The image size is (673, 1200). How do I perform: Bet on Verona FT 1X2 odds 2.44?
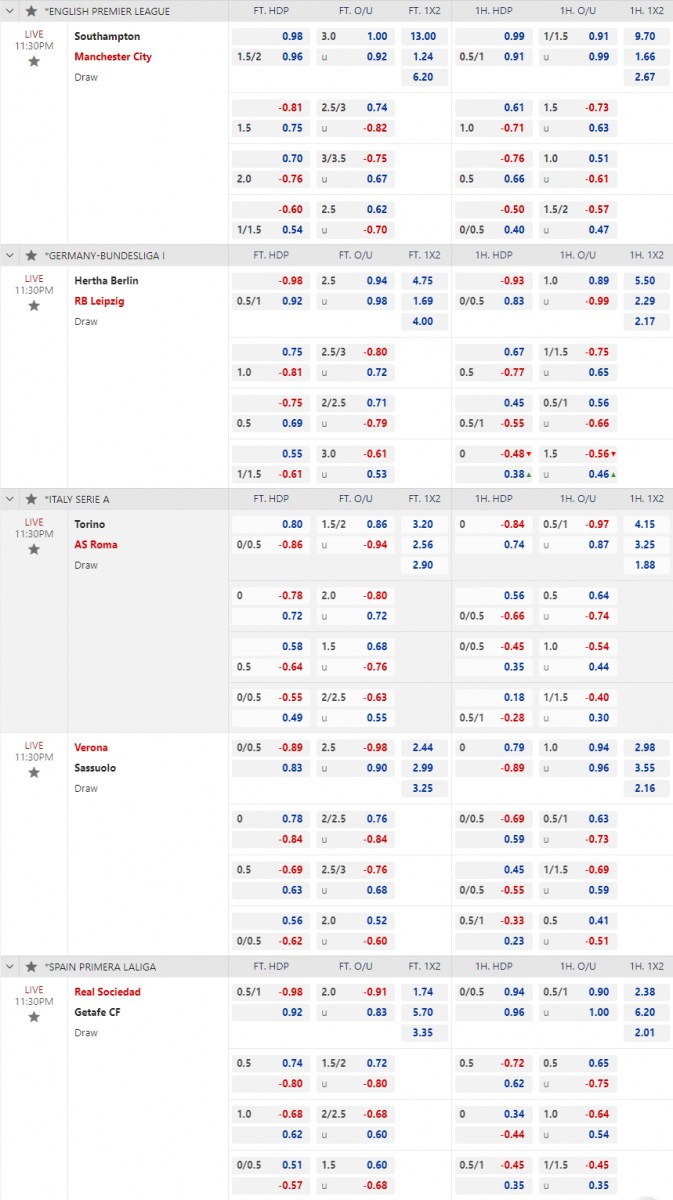[x=423, y=747]
